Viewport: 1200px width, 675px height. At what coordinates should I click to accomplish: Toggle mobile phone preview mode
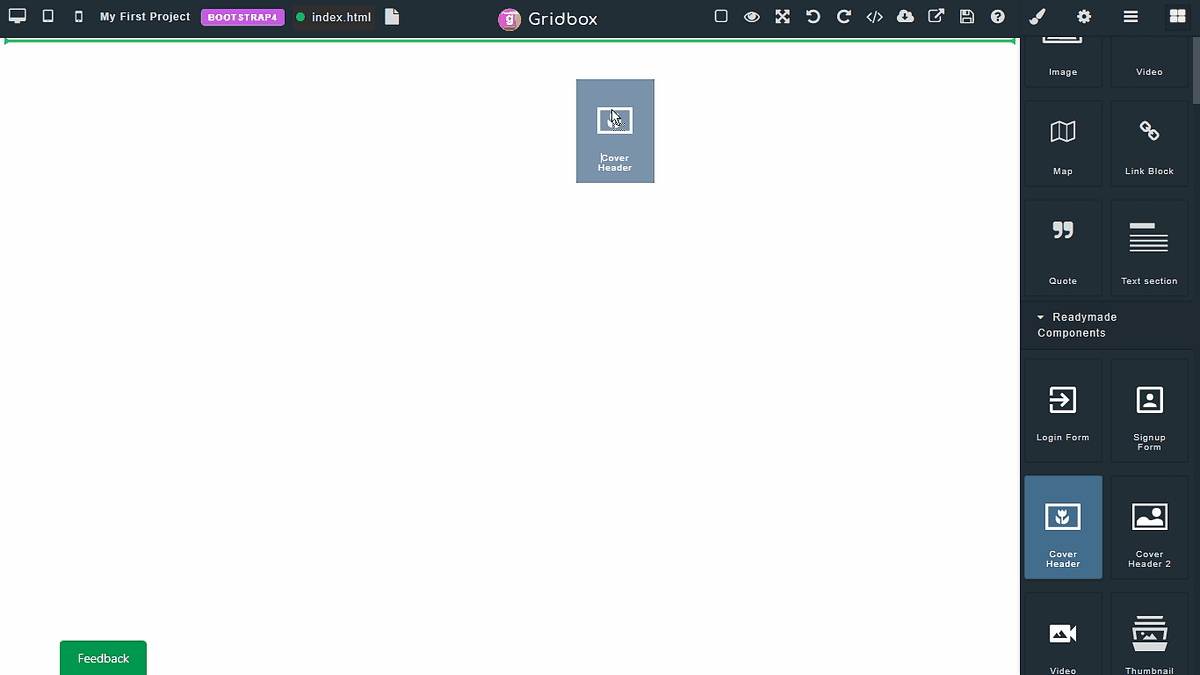click(78, 16)
